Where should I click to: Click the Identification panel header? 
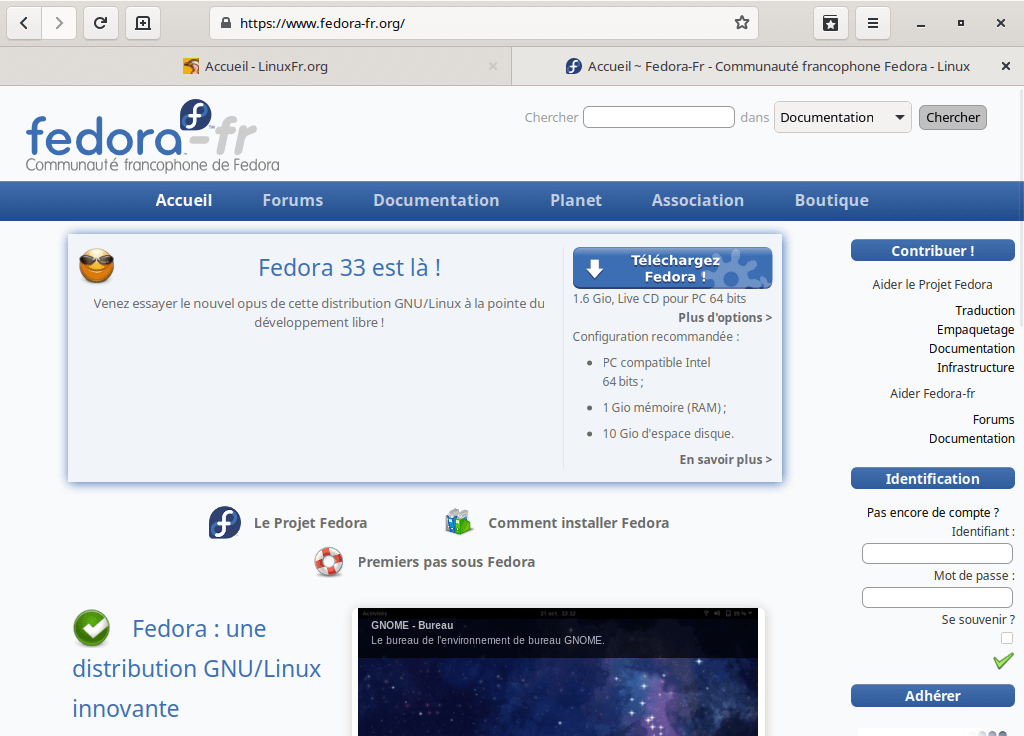click(x=933, y=479)
